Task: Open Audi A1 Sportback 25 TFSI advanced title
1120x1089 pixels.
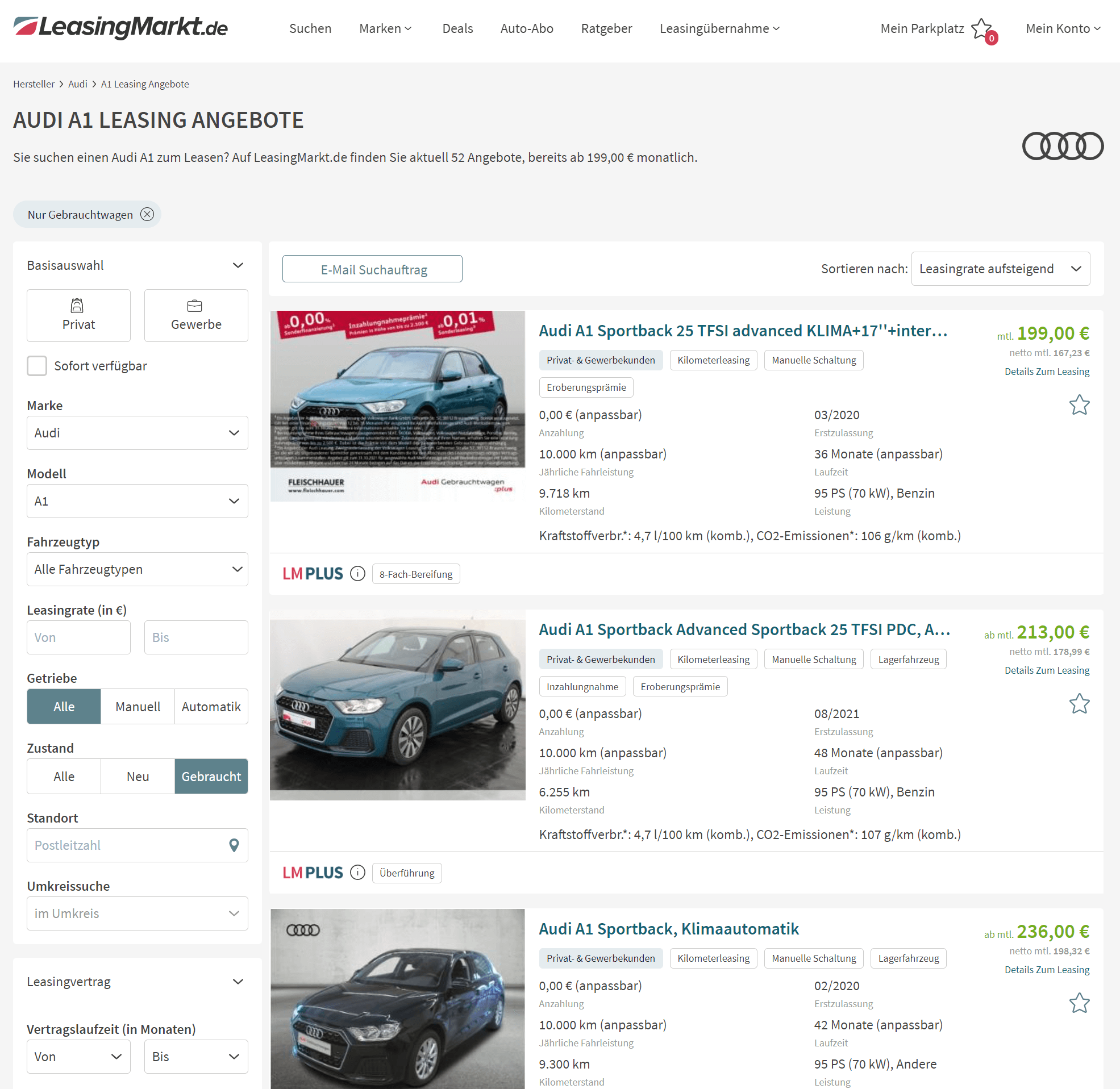Action: (743, 331)
